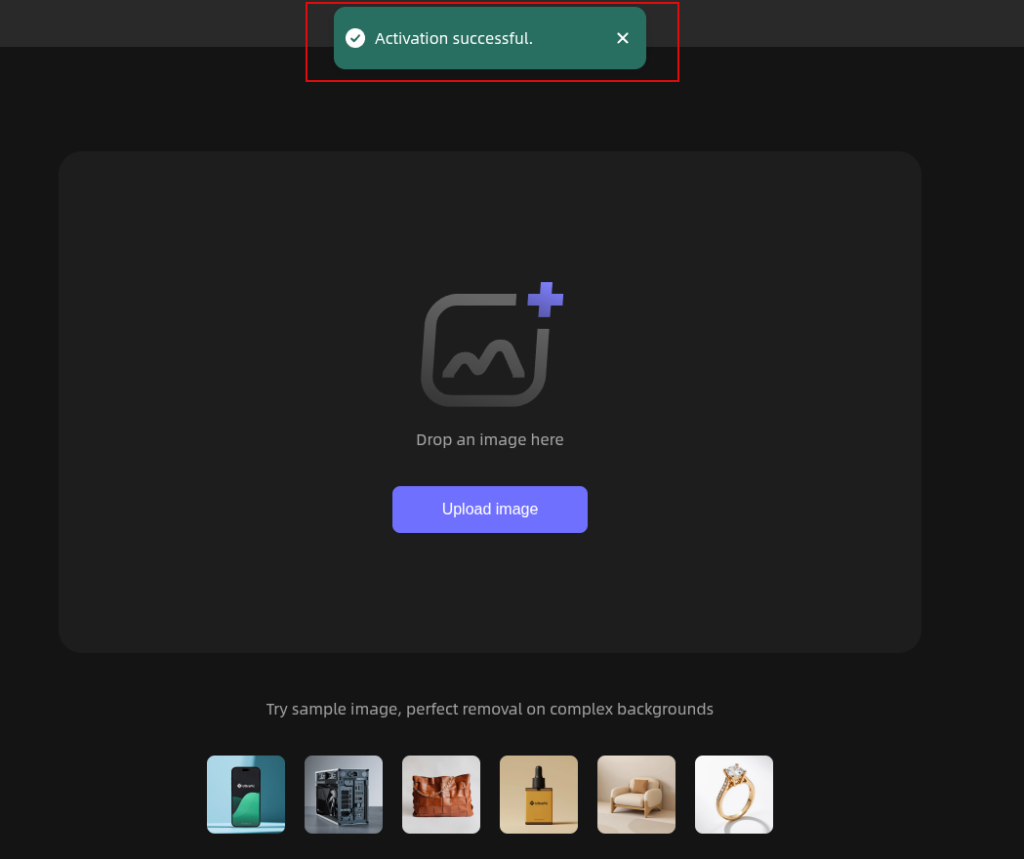Select the beige armchair sample image
Image resolution: width=1024 pixels, height=859 pixels.
(637, 794)
